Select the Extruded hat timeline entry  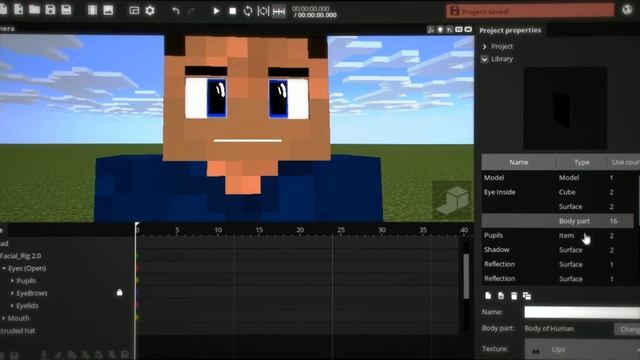point(18,331)
